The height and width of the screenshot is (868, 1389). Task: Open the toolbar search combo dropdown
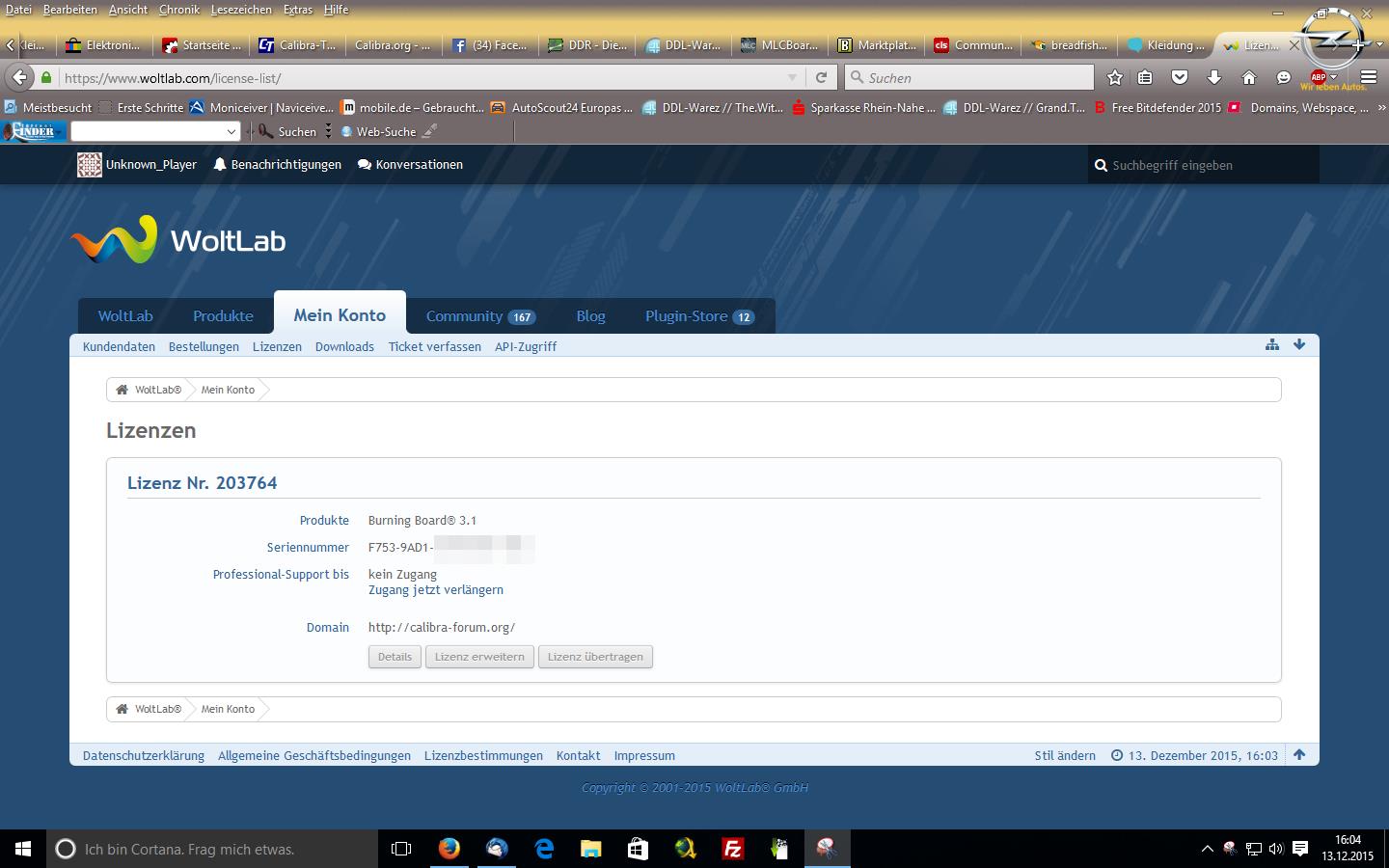(231, 132)
